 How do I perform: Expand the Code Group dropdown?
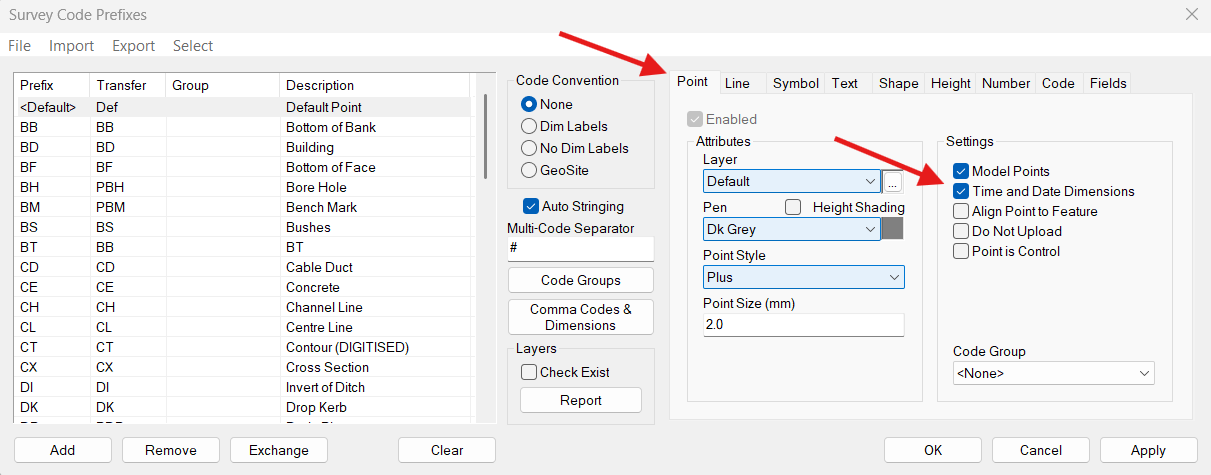click(x=1054, y=373)
